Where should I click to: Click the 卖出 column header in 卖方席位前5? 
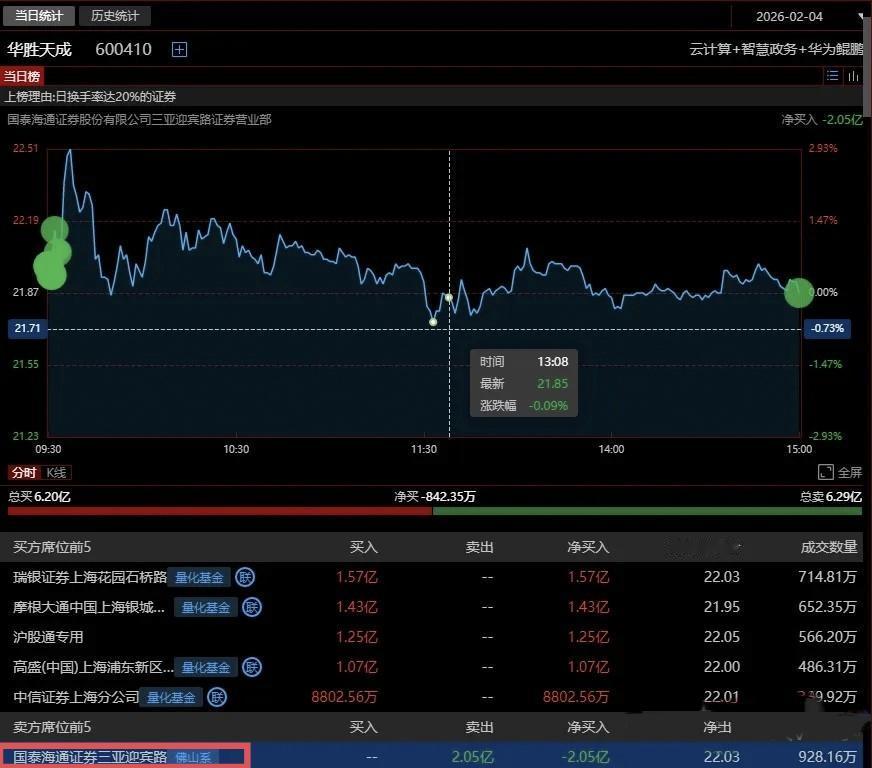479,727
